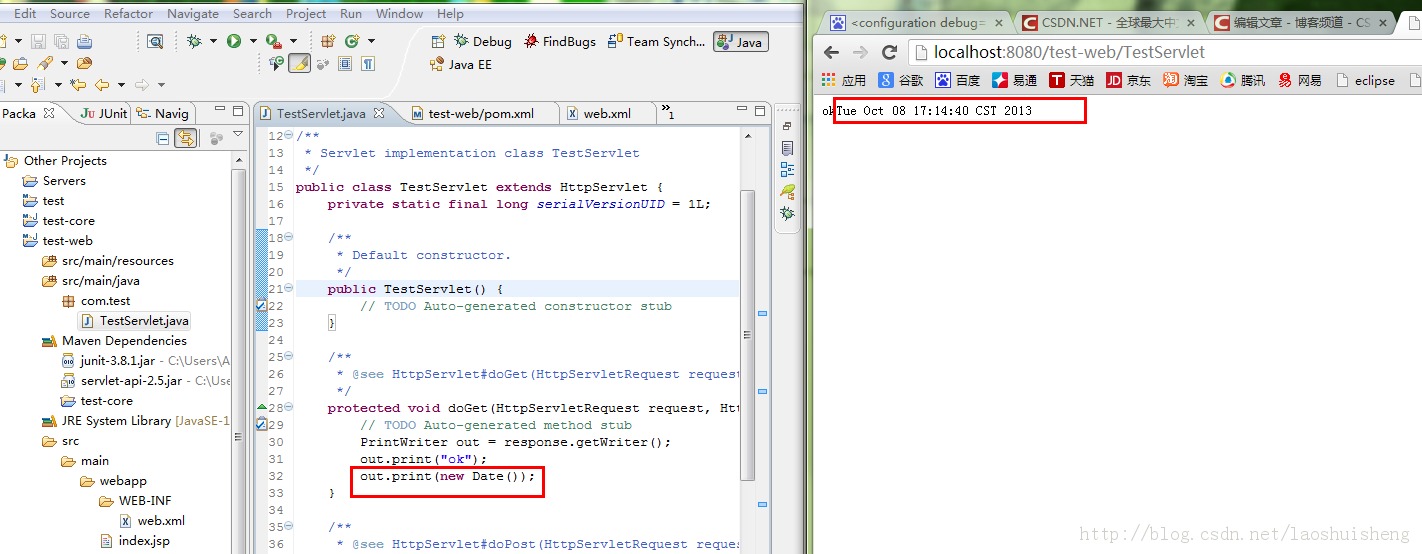Toggle Link with Editor in Package Explorer
Viewport: 1422px width, 554px height.
coord(186,138)
